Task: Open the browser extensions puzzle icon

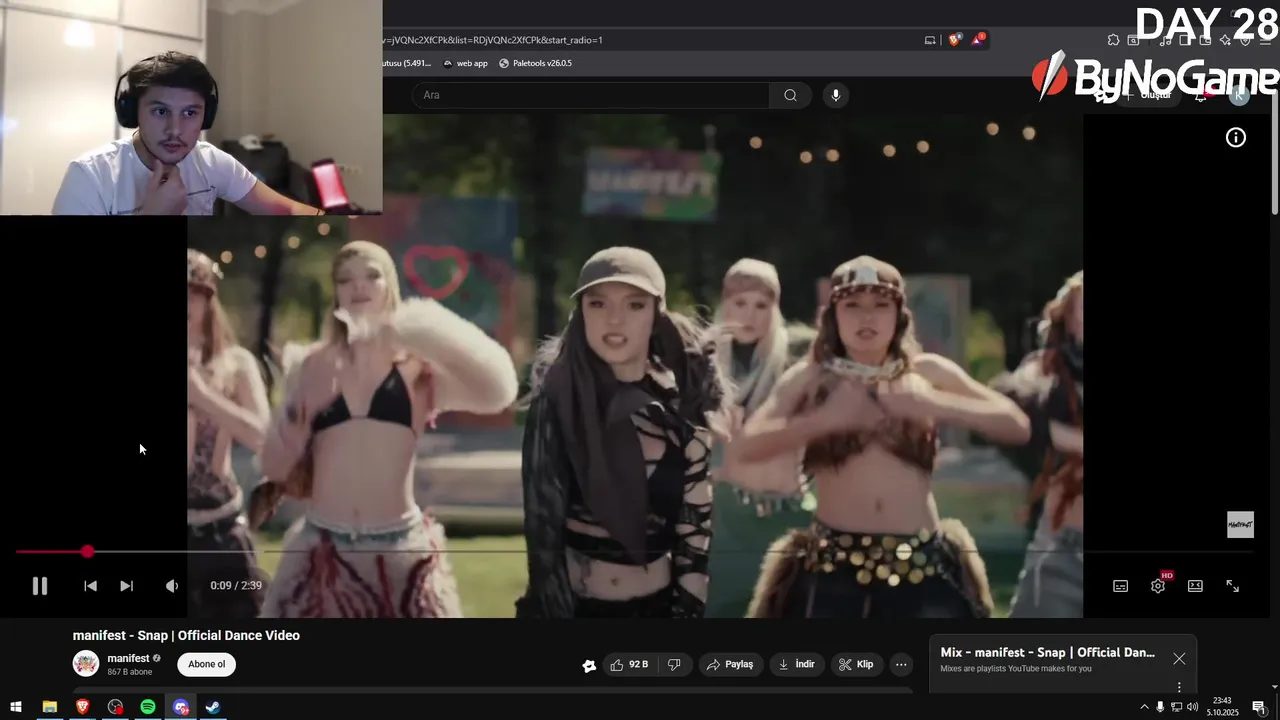Action: [1113, 40]
